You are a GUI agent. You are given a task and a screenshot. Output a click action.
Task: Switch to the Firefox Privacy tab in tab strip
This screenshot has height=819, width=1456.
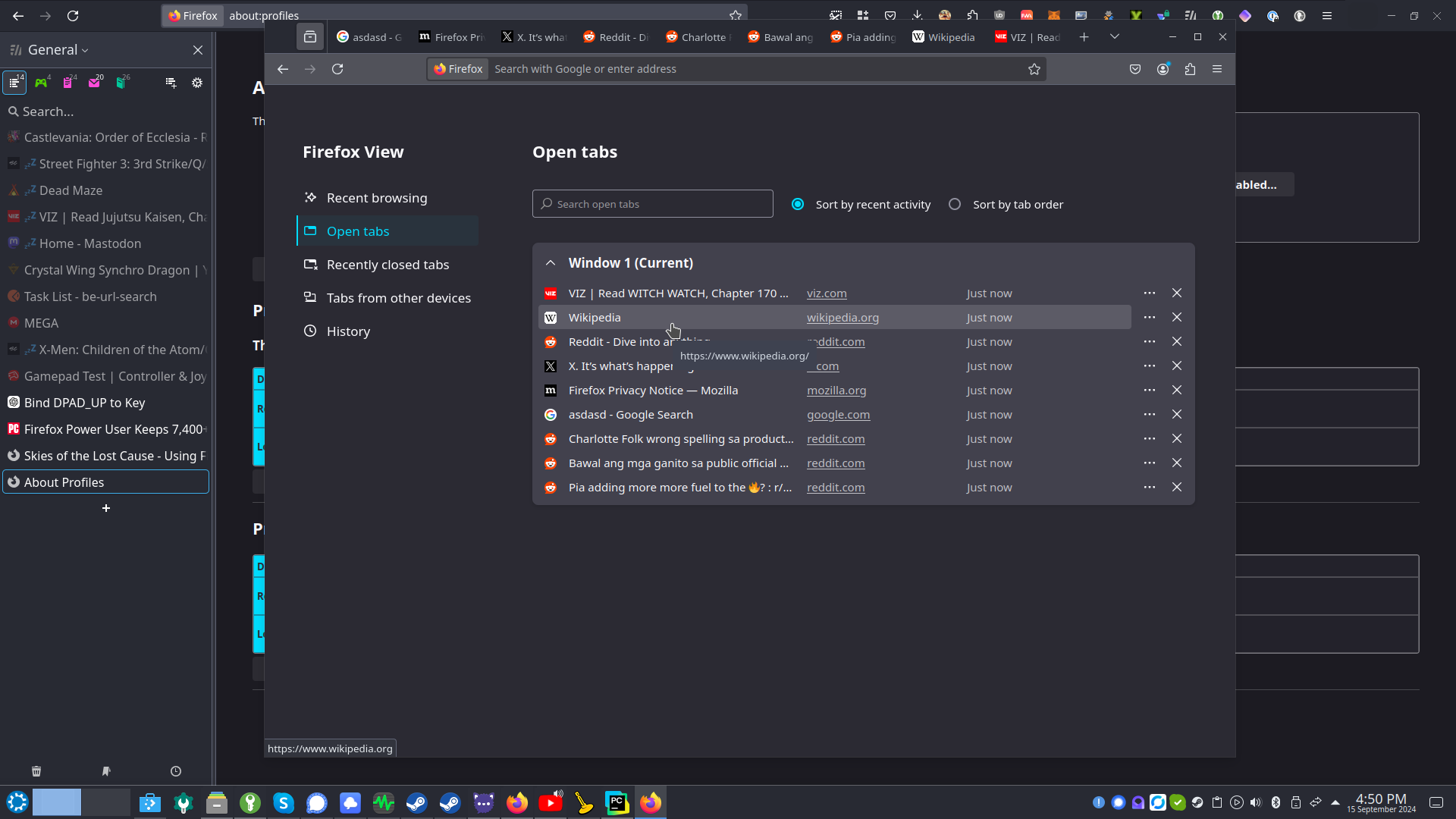coord(452,36)
